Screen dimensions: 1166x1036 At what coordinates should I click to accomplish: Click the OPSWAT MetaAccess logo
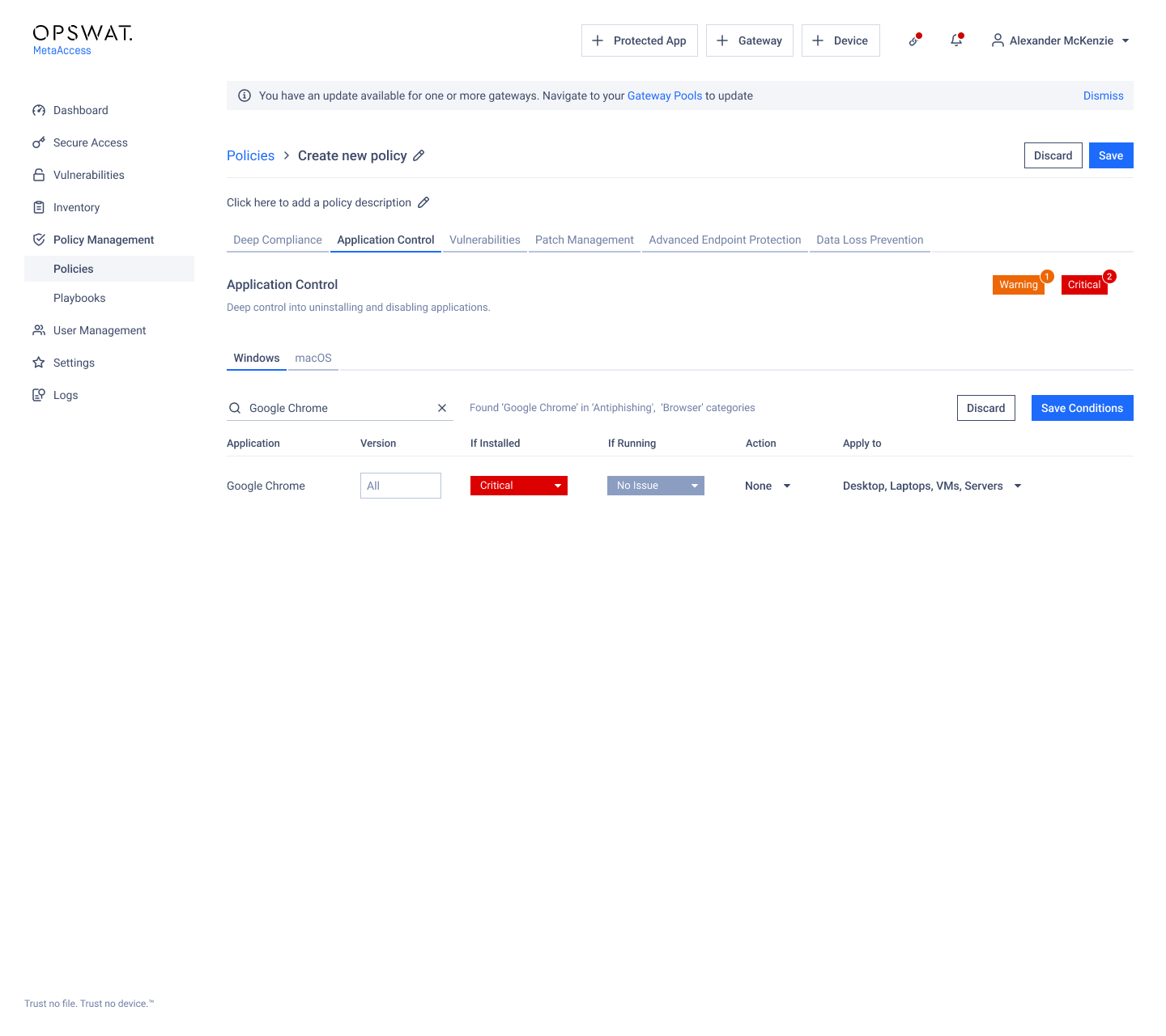(x=83, y=40)
